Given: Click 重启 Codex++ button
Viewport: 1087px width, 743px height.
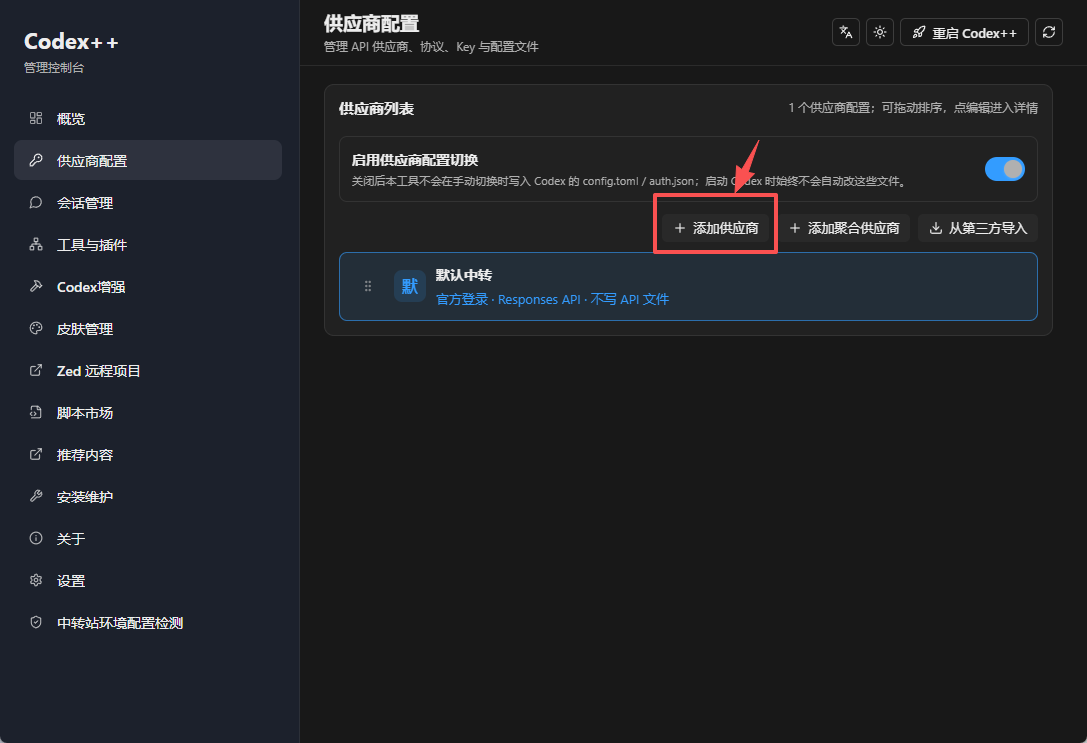Looking at the screenshot, I should 964,33.
